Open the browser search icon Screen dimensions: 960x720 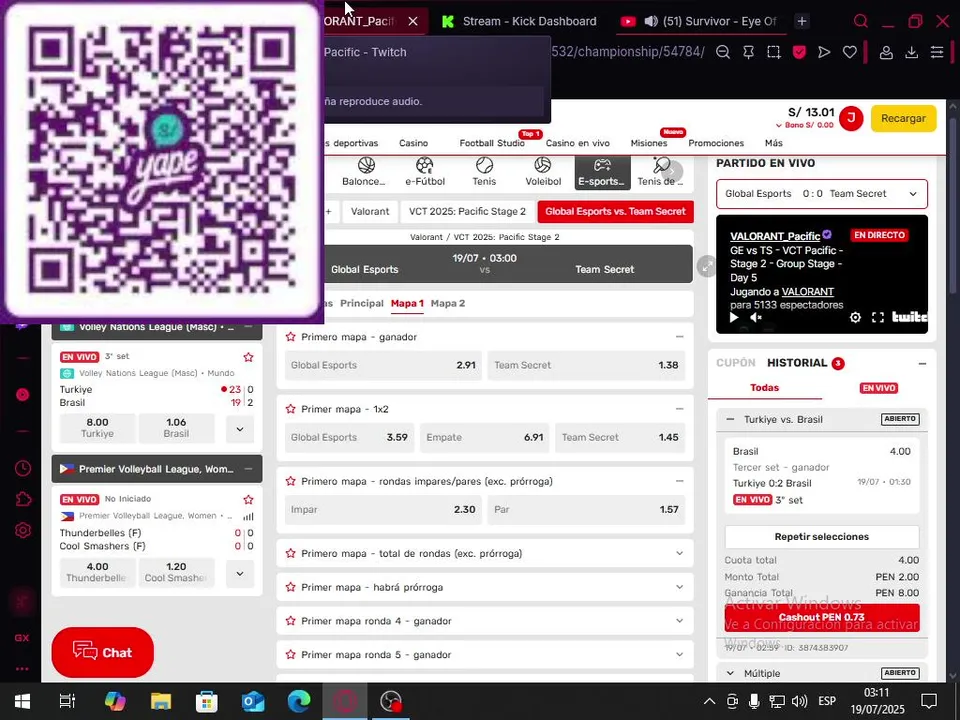(860, 21)
